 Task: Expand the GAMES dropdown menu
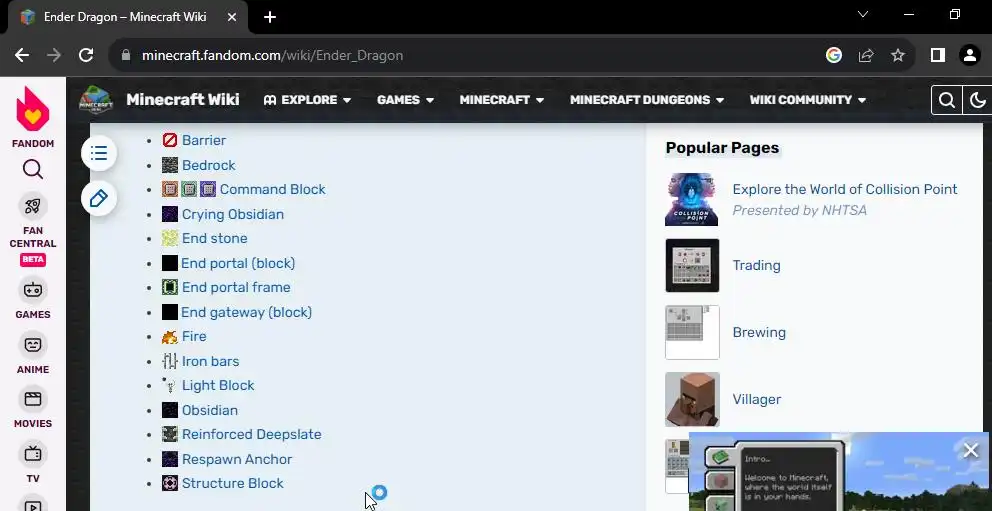point(406,100)
